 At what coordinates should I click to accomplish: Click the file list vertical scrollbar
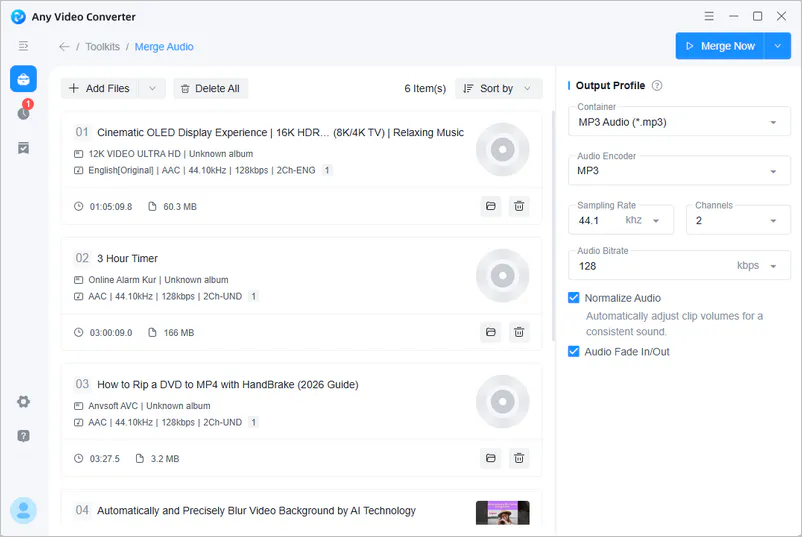click(553, 225)
